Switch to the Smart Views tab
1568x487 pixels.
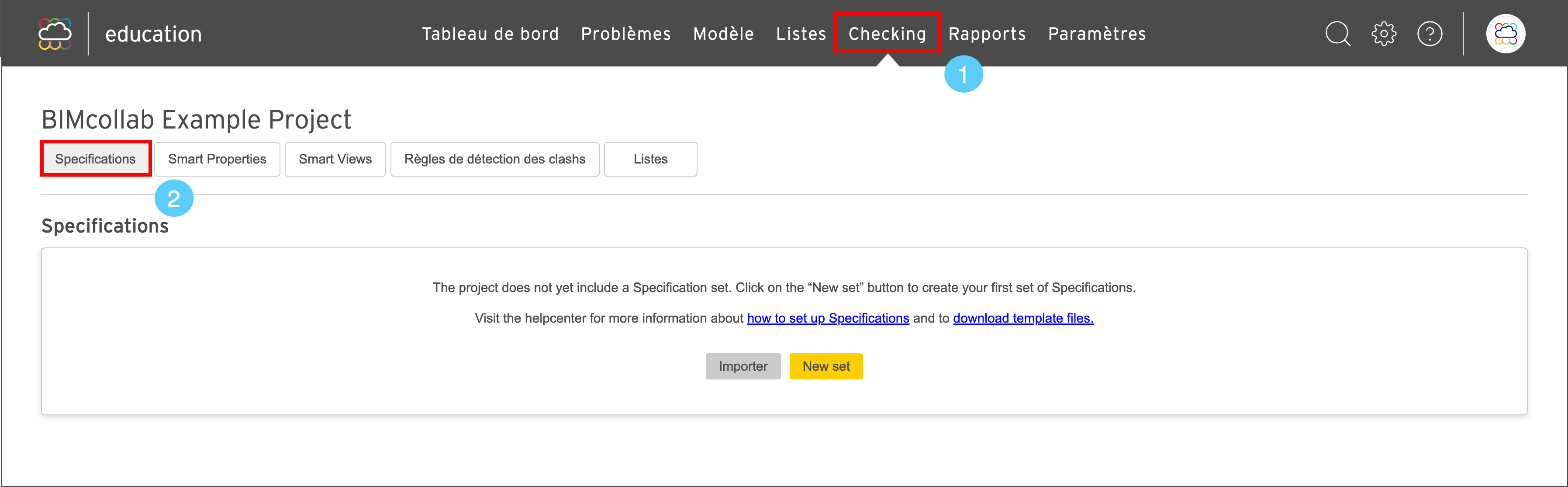pyautogui.click(x=335, y=159)
